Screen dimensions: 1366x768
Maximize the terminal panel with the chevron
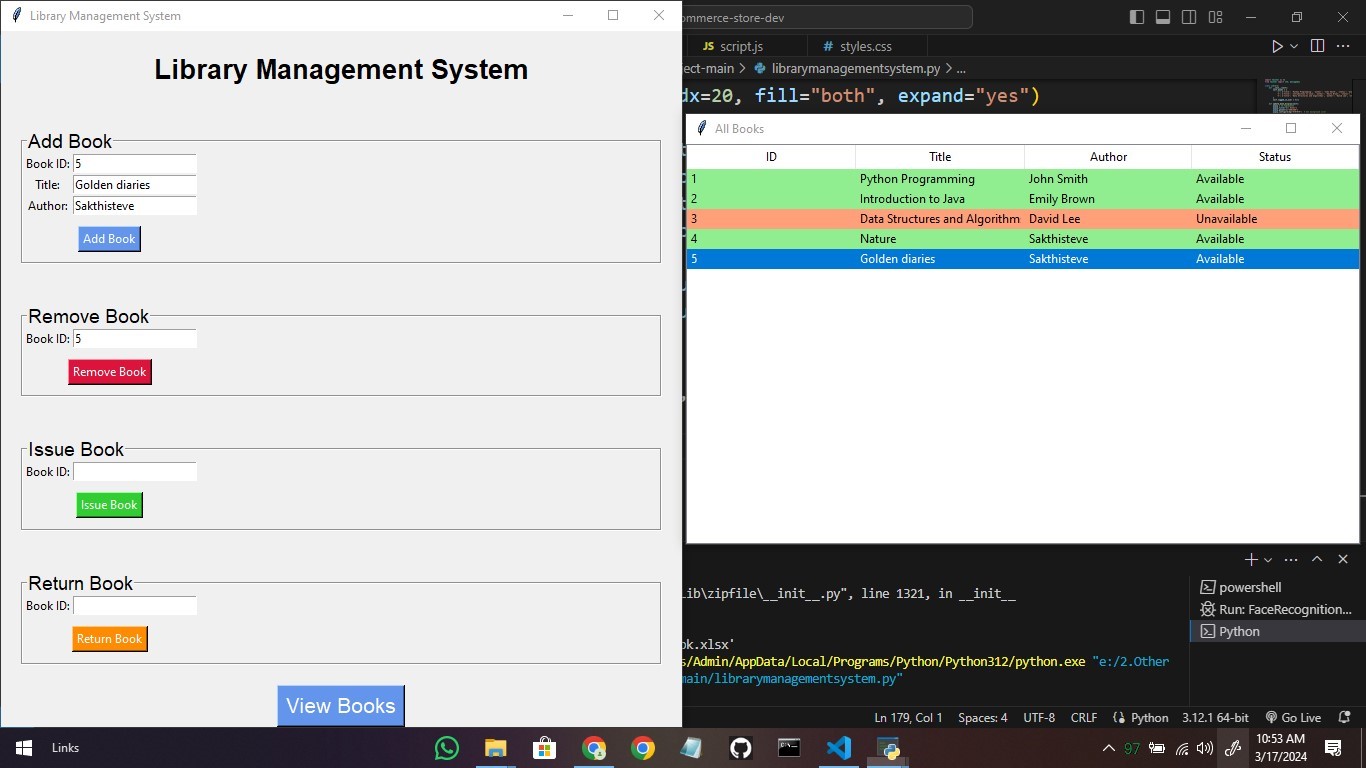(x=1317, y=560)
